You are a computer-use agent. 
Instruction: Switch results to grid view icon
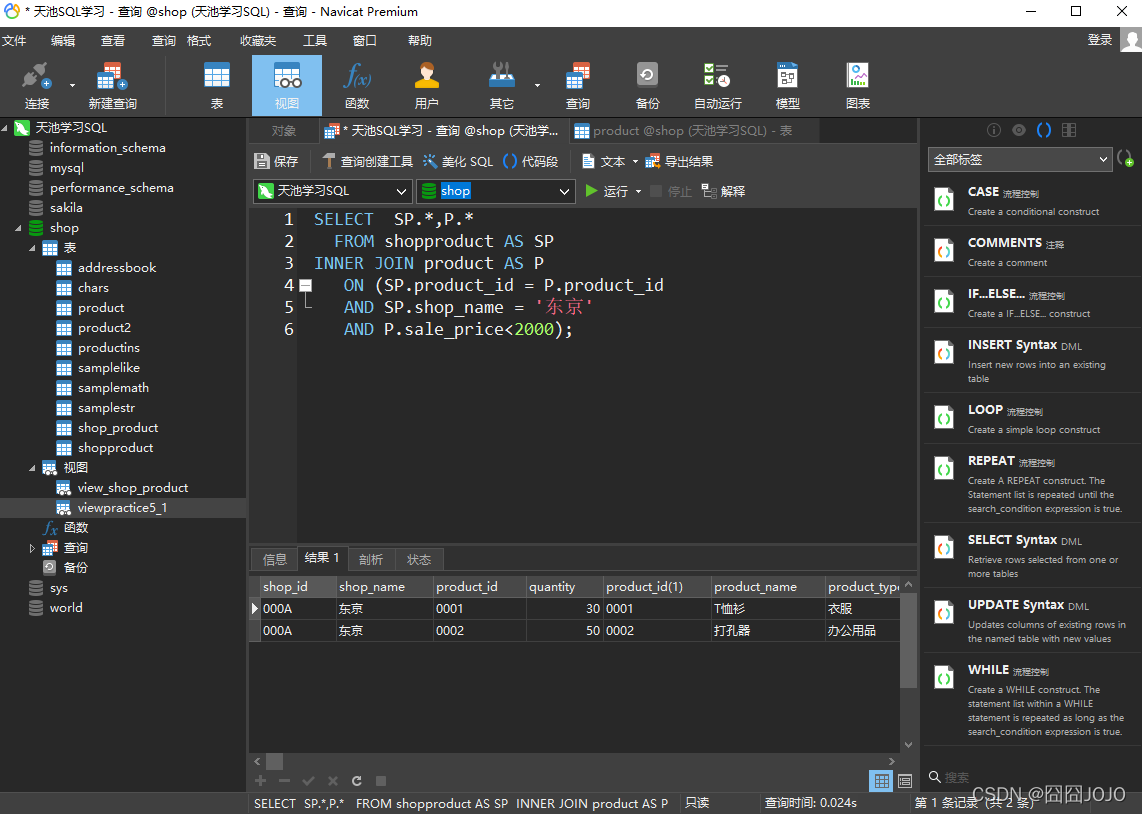coord(881,781)
